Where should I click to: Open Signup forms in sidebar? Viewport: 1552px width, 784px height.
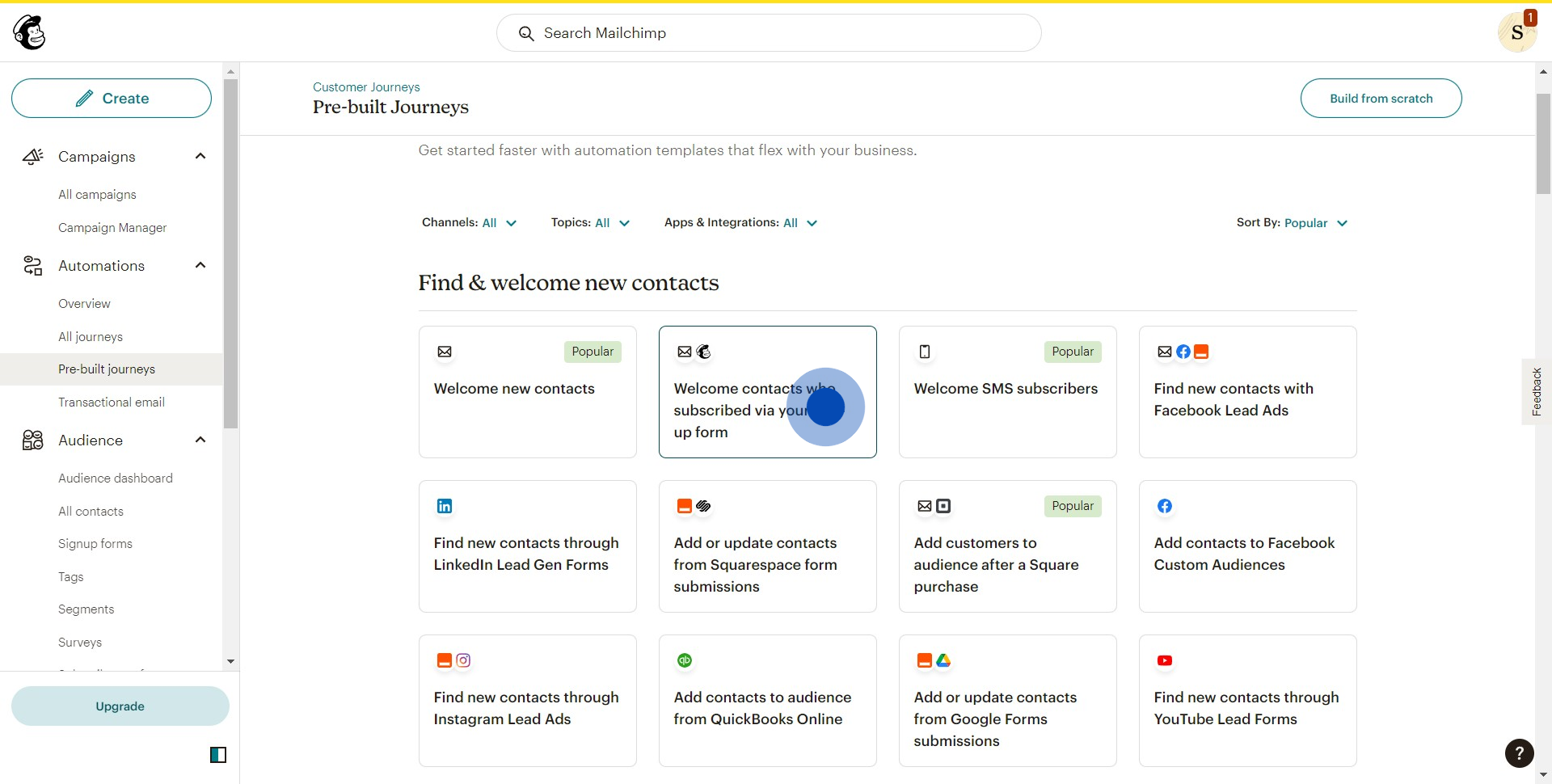coord(95,544)
